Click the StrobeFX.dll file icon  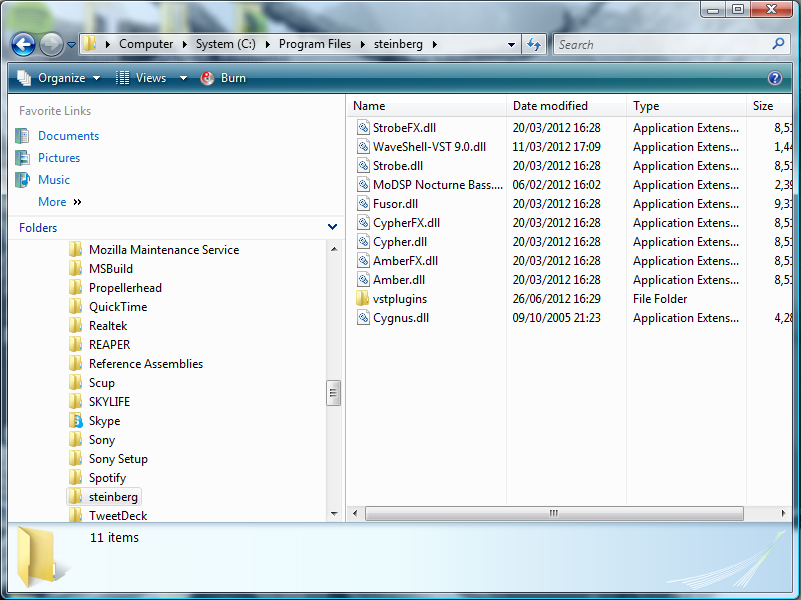tap(363, 128)
